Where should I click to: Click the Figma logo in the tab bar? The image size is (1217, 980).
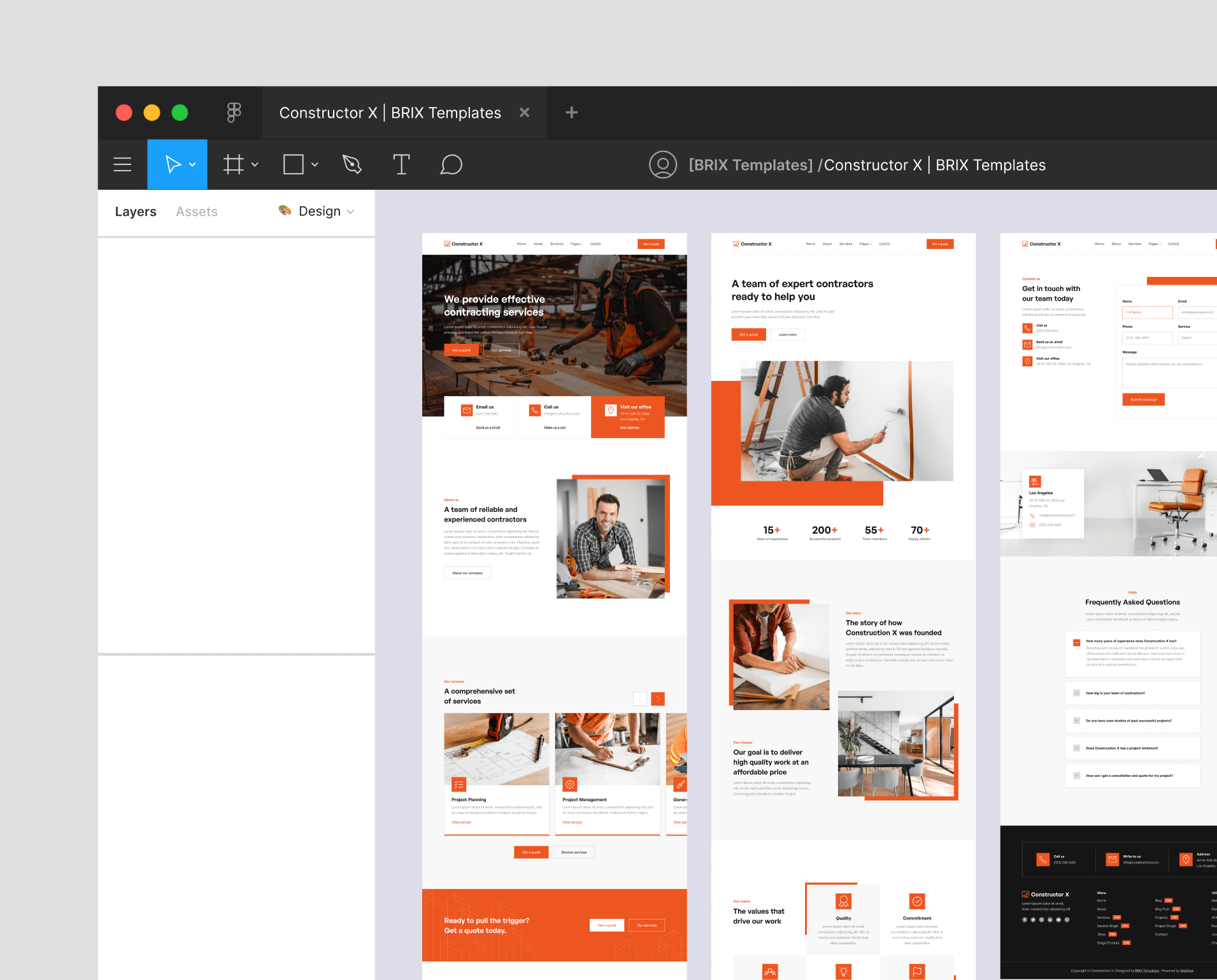click(233, 112)
